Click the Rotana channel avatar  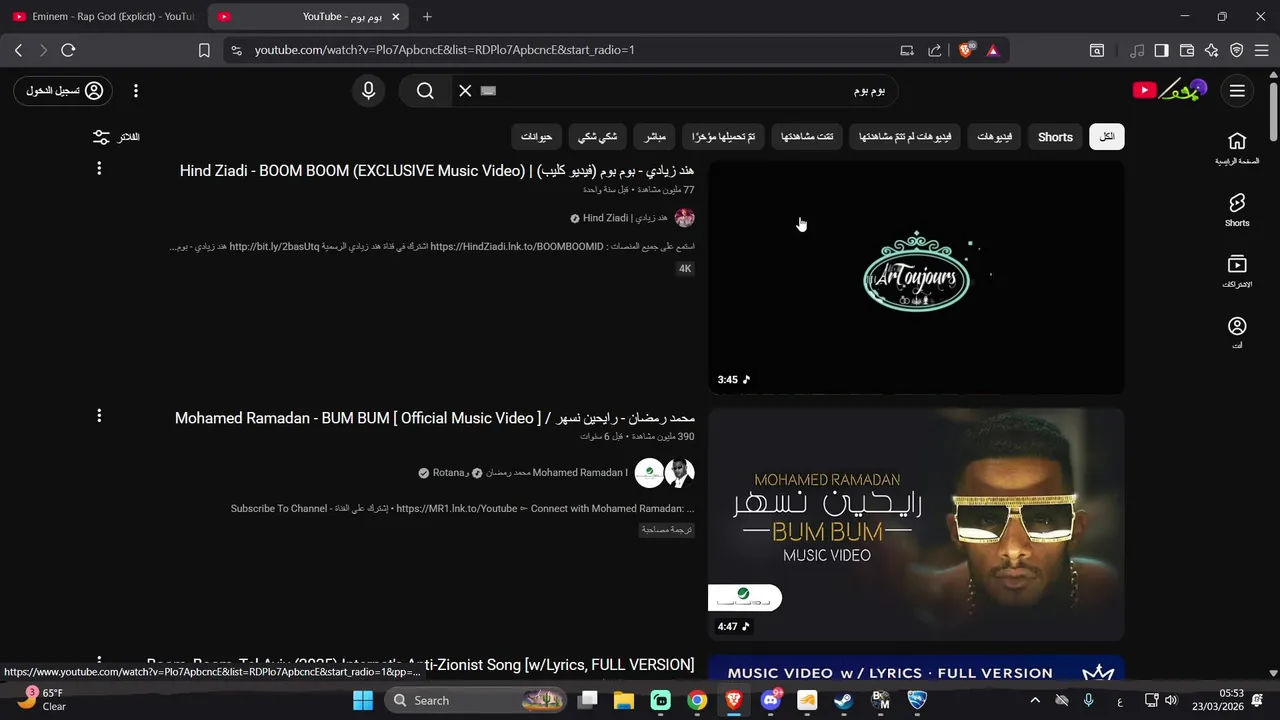649,473
